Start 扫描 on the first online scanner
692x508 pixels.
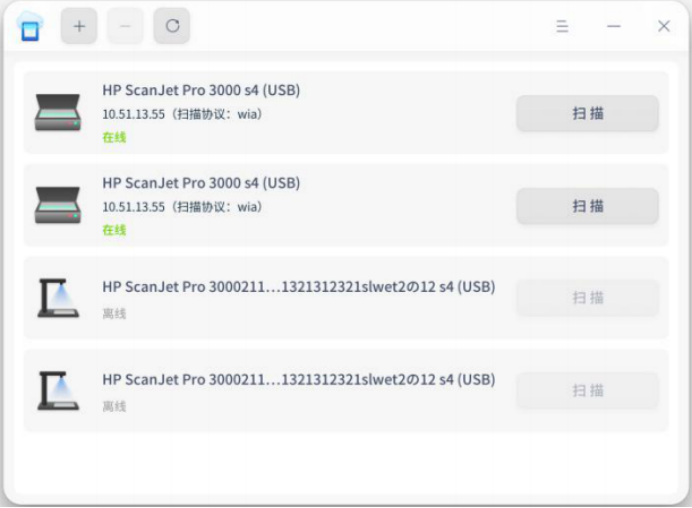pyautogui.click(x=587, y=113)
